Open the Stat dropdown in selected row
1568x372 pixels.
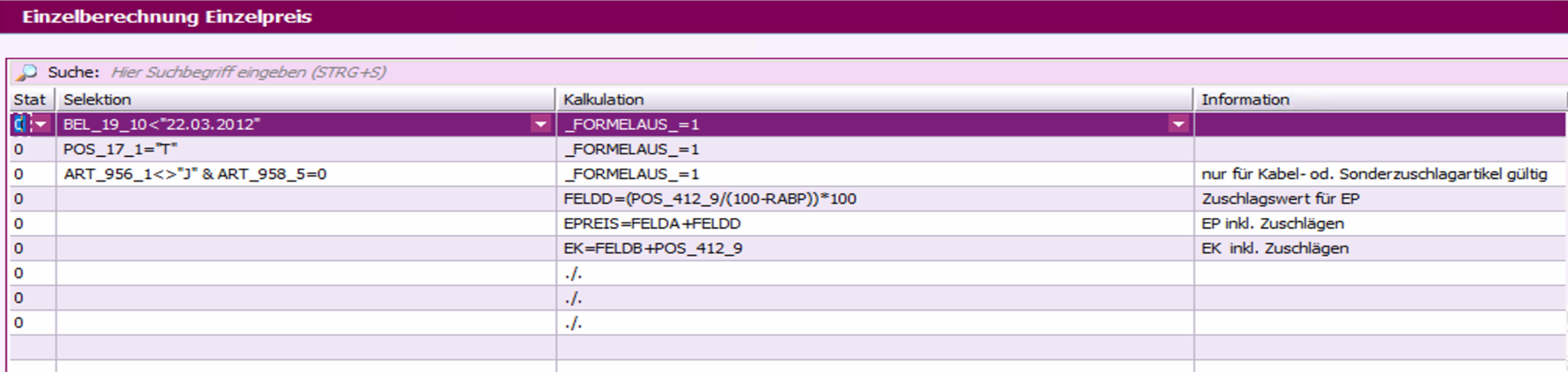[41, 124]
